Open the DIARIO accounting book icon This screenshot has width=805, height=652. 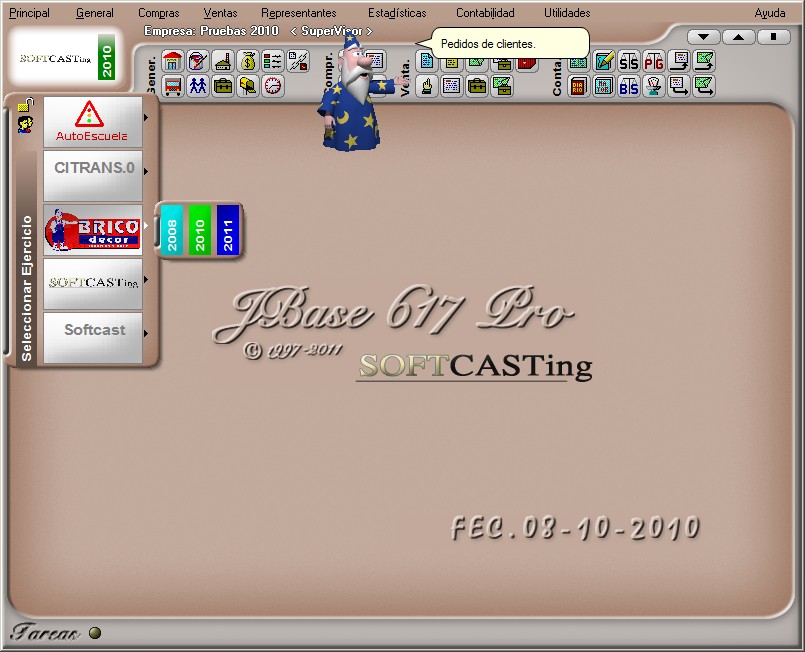pyautogui.click(x=578, y=86)
